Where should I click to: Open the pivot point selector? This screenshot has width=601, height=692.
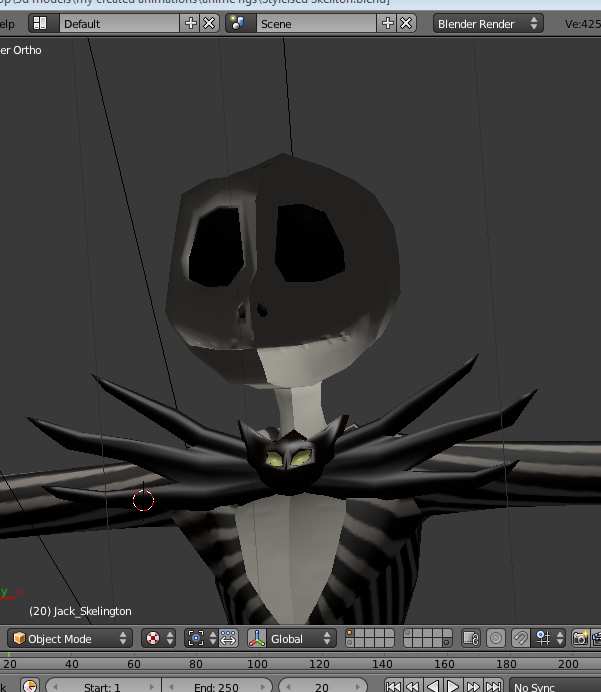pos(201,639)
